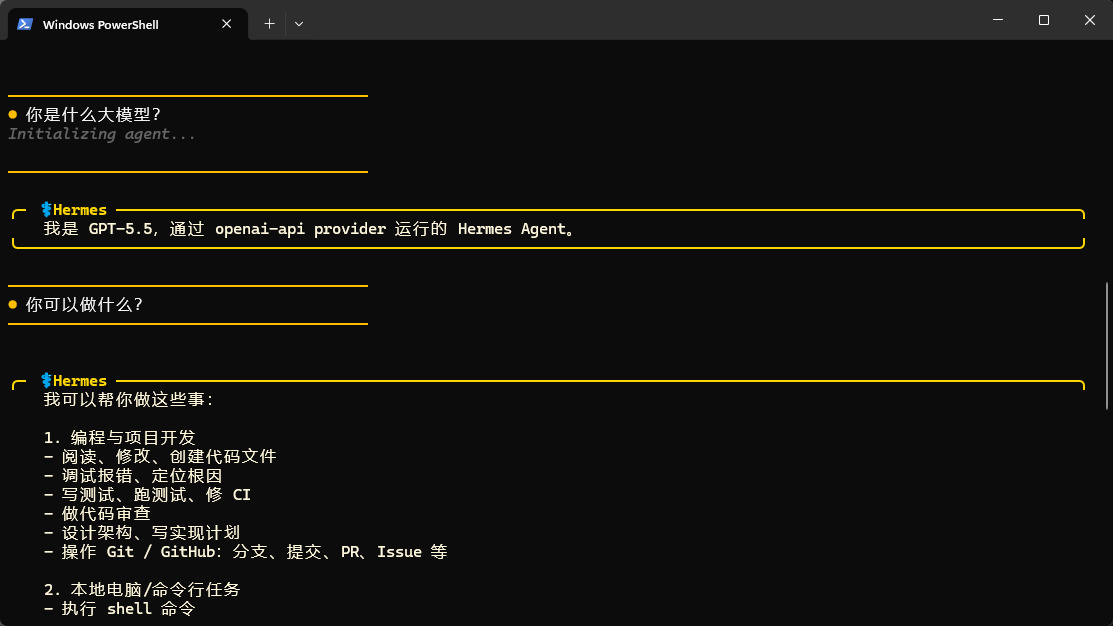Close the terminal window
1113x626 pixels.
[1090, 20]
